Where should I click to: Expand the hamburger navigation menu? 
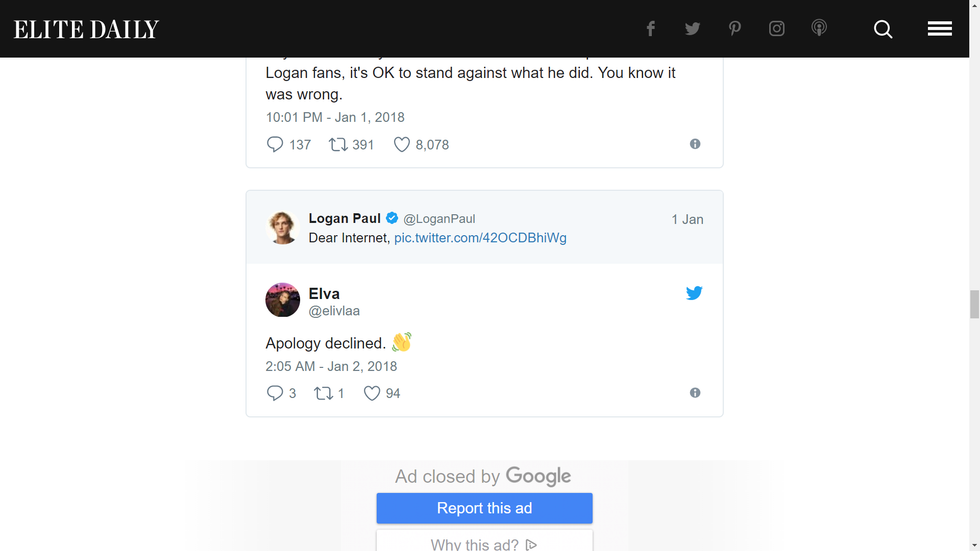tap(939, 29)
